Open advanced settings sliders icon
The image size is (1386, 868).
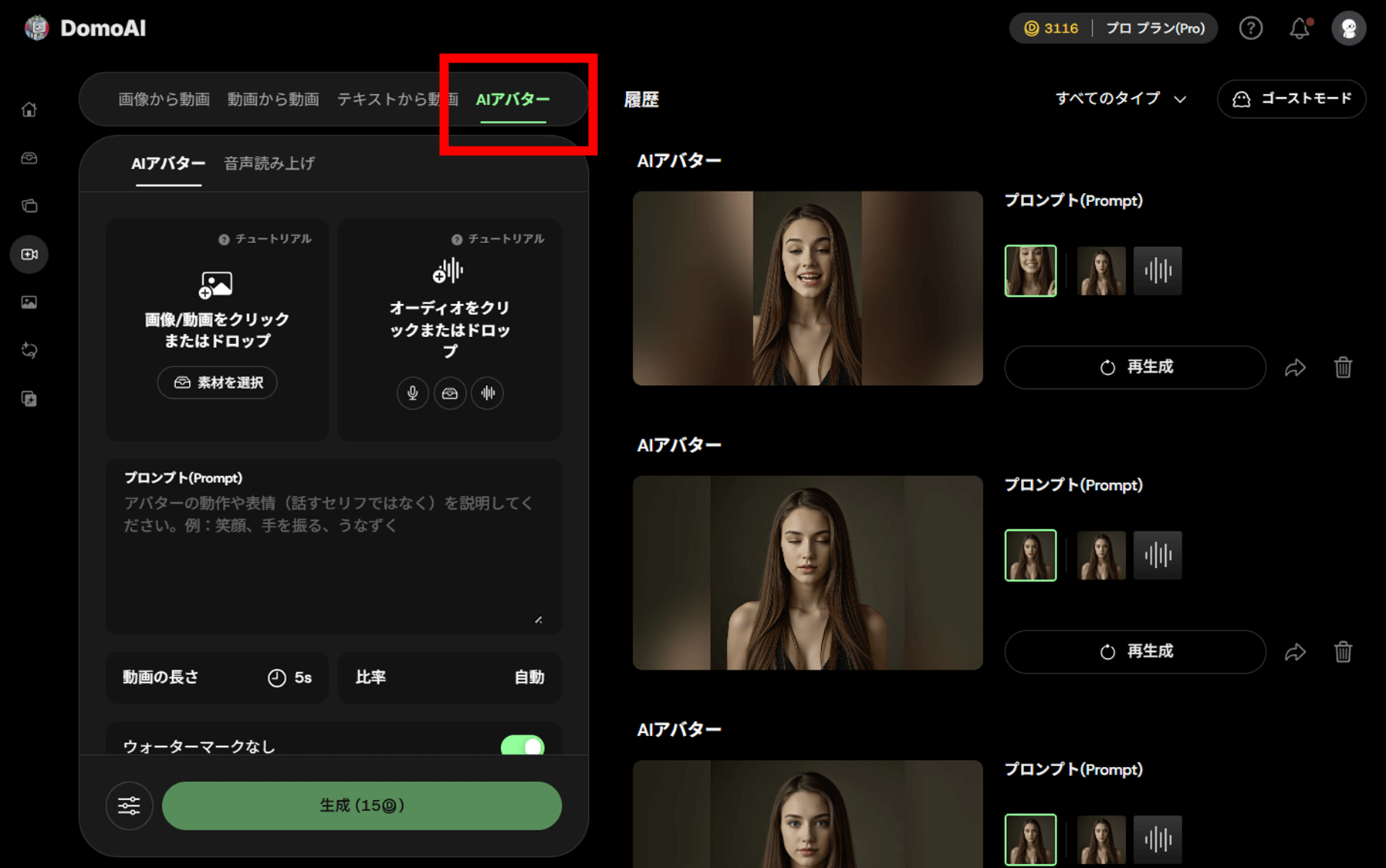129,806
